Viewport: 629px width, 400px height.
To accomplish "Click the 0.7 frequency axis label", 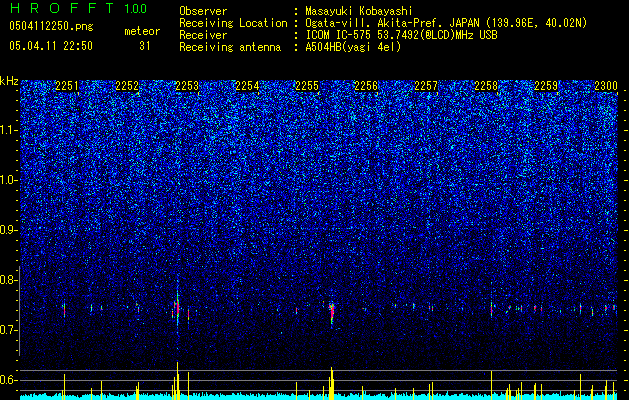I will pyautogui.click(x=8, y=330).
